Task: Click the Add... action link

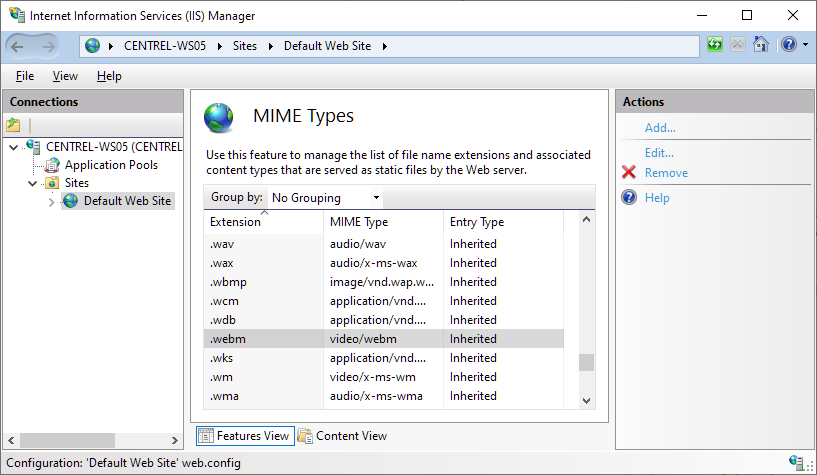Action: click(x=660, y=128)
